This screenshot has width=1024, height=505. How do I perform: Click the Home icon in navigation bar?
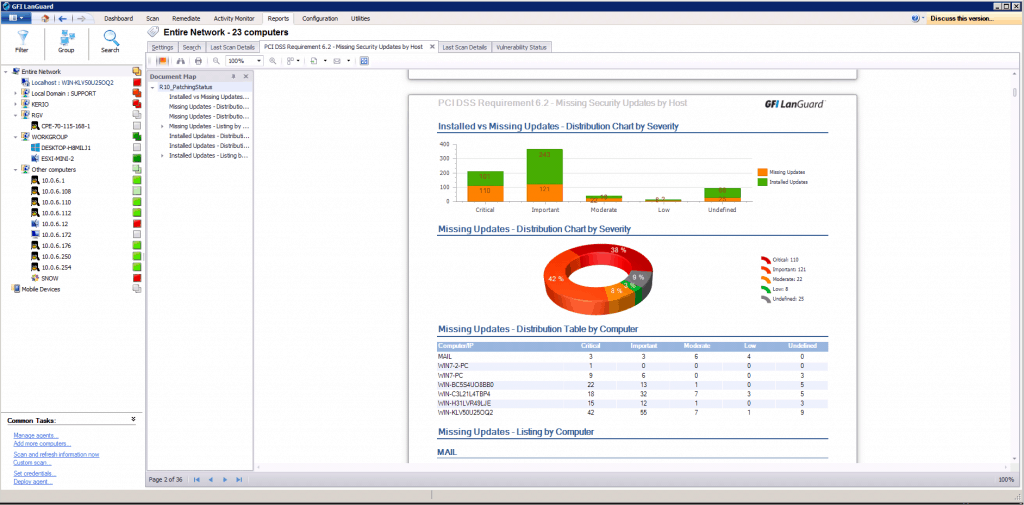46,18
